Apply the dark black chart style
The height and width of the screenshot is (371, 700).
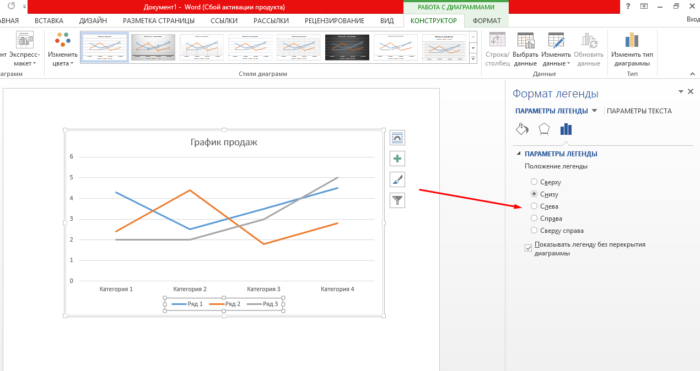347,47
